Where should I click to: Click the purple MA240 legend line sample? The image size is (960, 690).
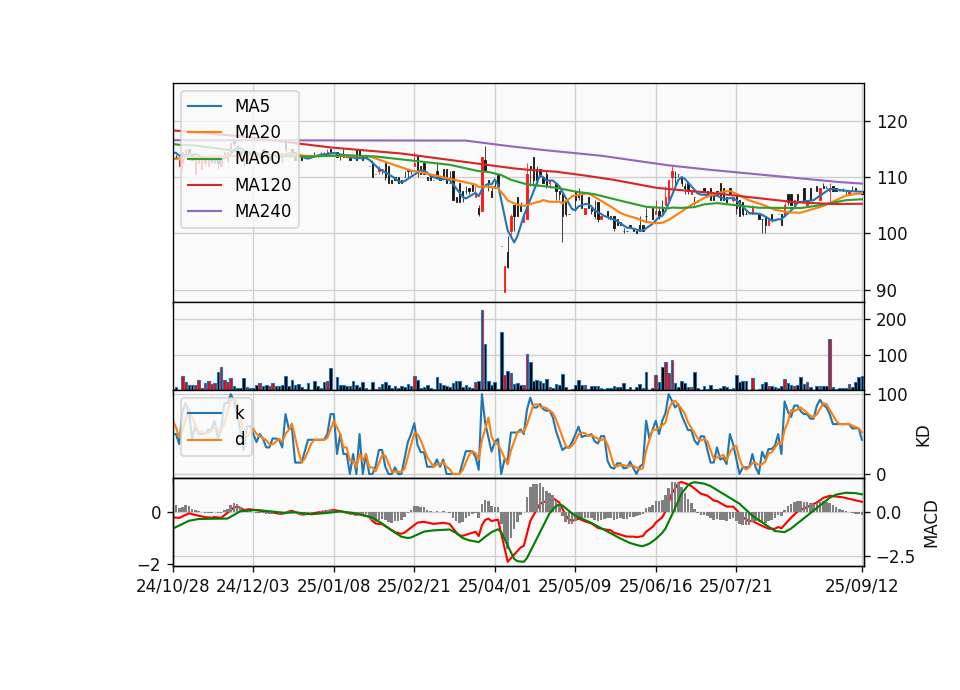click(204, 211)
